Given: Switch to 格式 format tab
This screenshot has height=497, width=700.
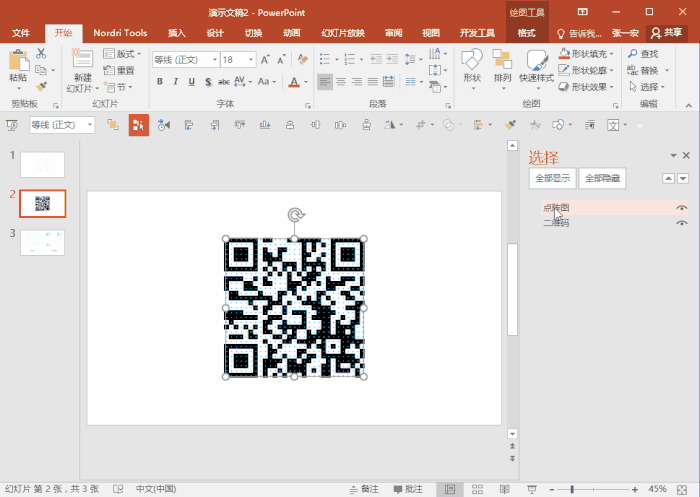Looking at the screenshot, I should click(526, 33).
